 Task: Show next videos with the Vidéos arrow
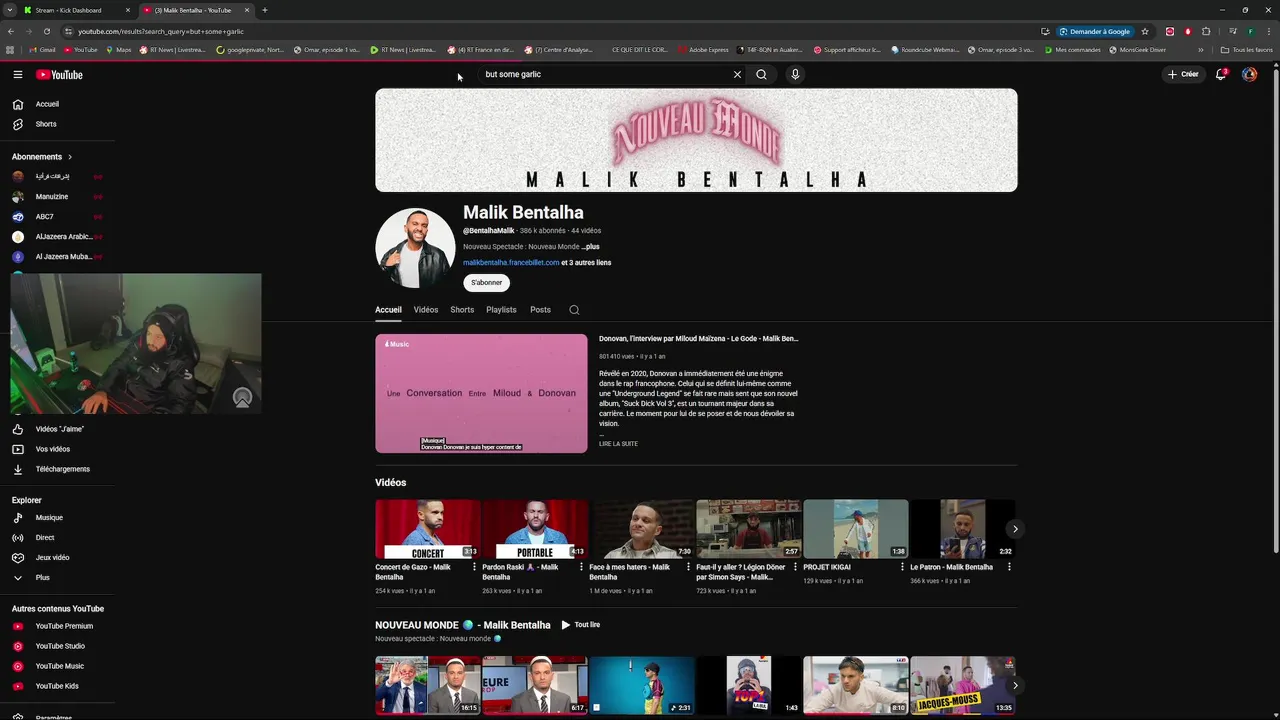[x=1015, y=529]
